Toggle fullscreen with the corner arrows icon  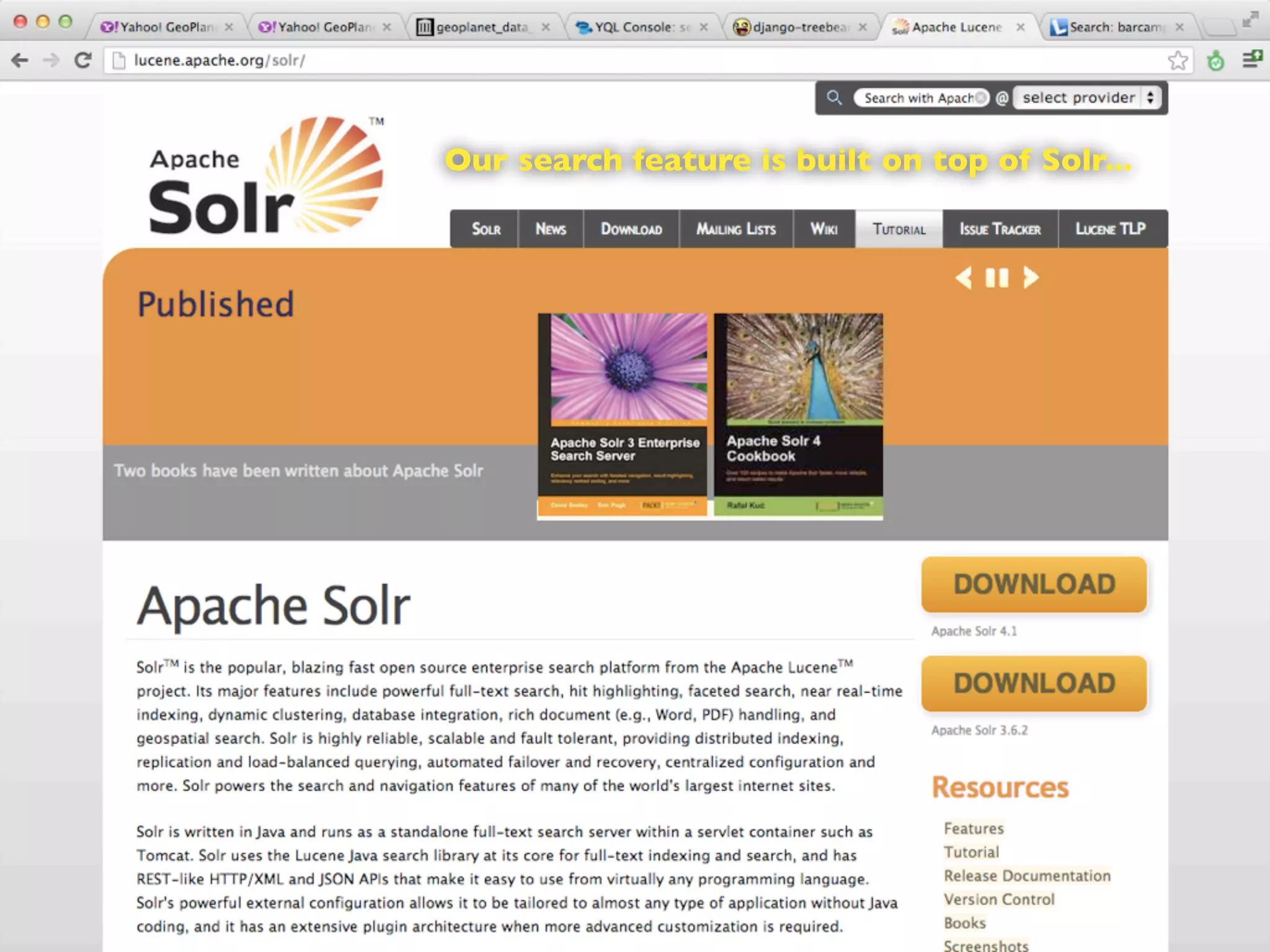pyautogui.click(x=1250, y=20)
